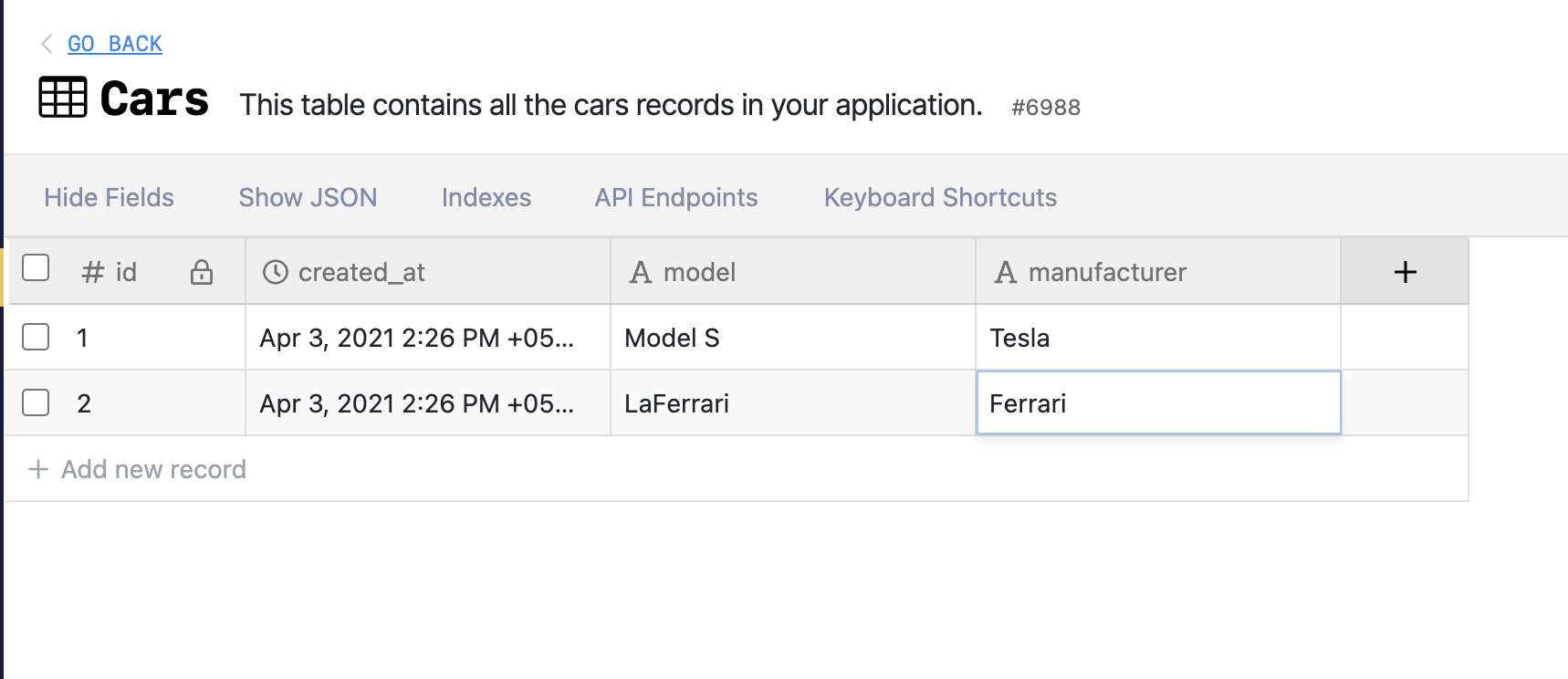This screenshot has width=1568, height=679.
Task: Open Keyboard Shortcuts help
Action: [x=940, y=197]
